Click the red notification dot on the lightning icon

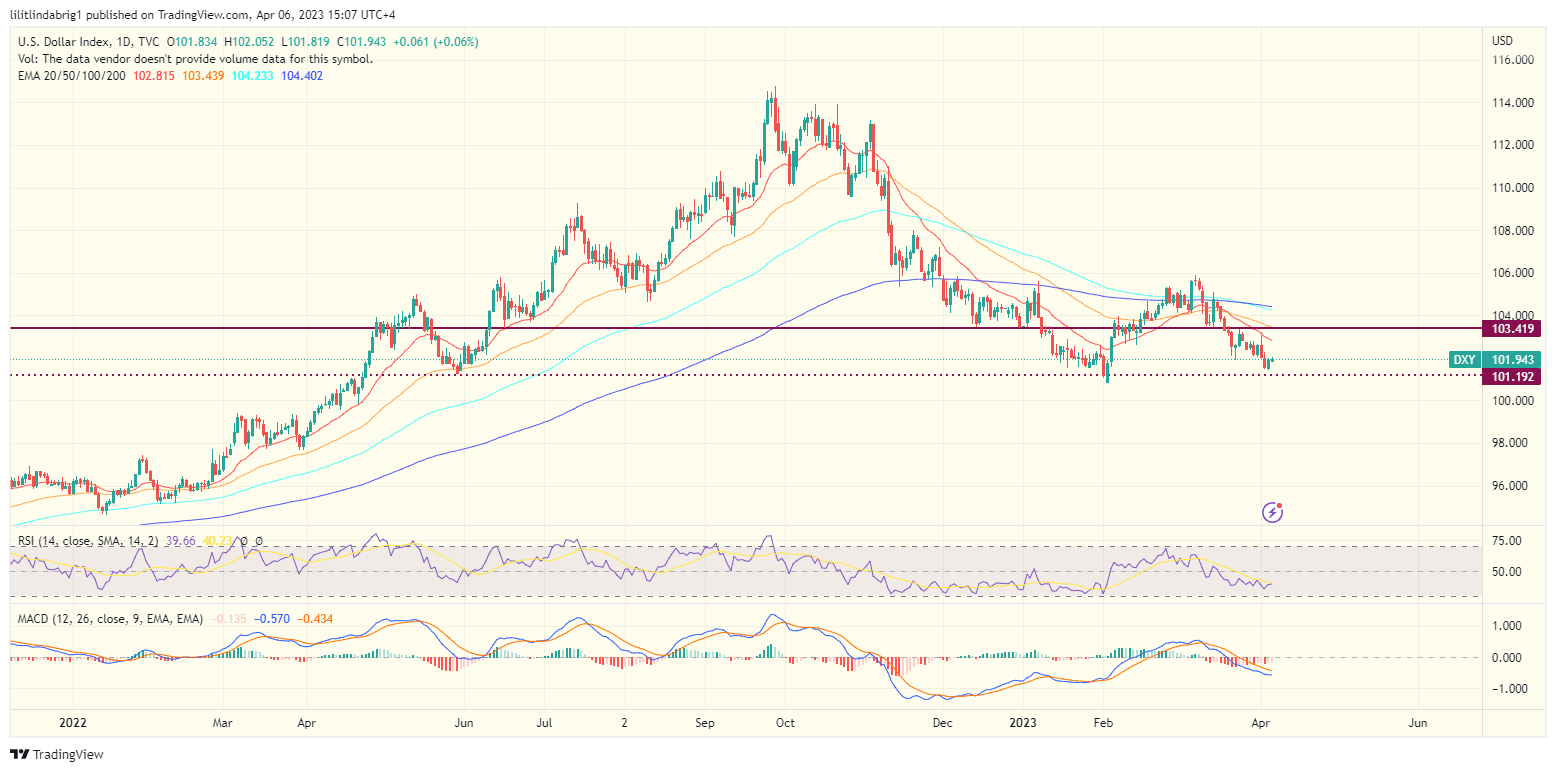1279,504
